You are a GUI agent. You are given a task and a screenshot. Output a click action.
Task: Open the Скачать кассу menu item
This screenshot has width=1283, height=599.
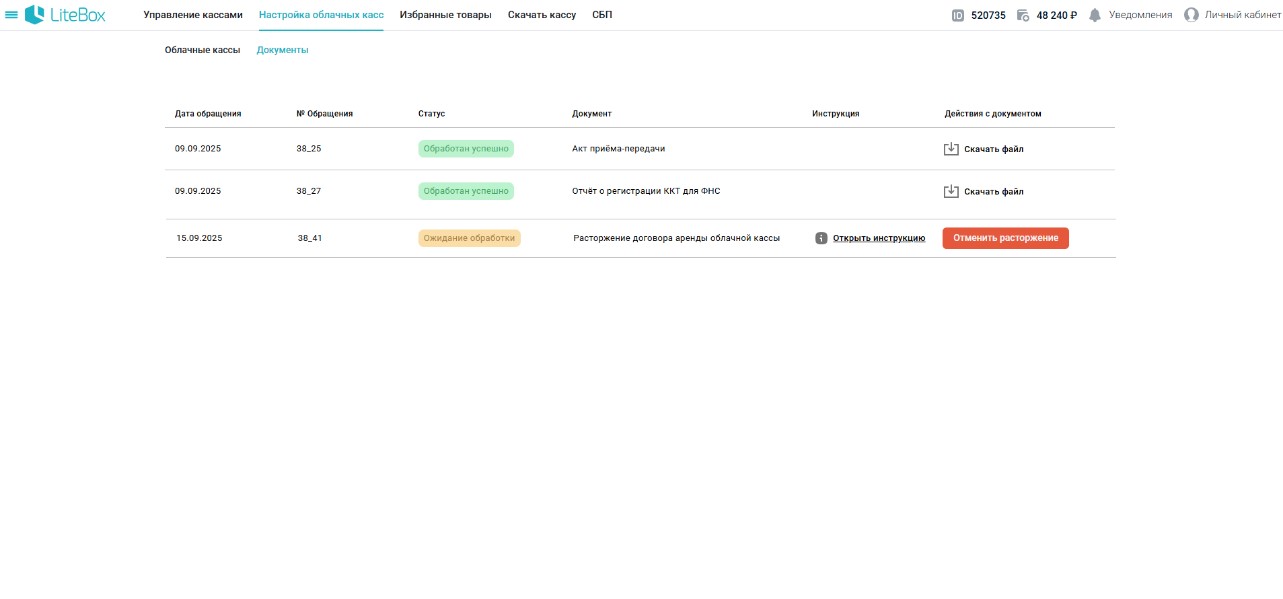[541, 15]
